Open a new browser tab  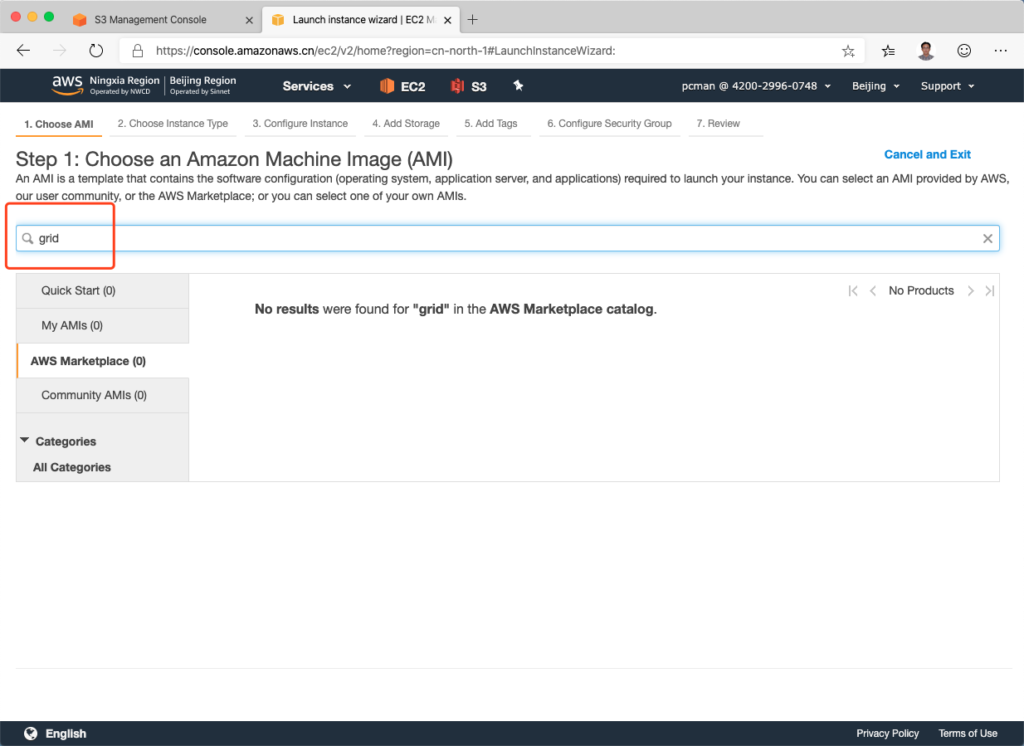[473, 19]
